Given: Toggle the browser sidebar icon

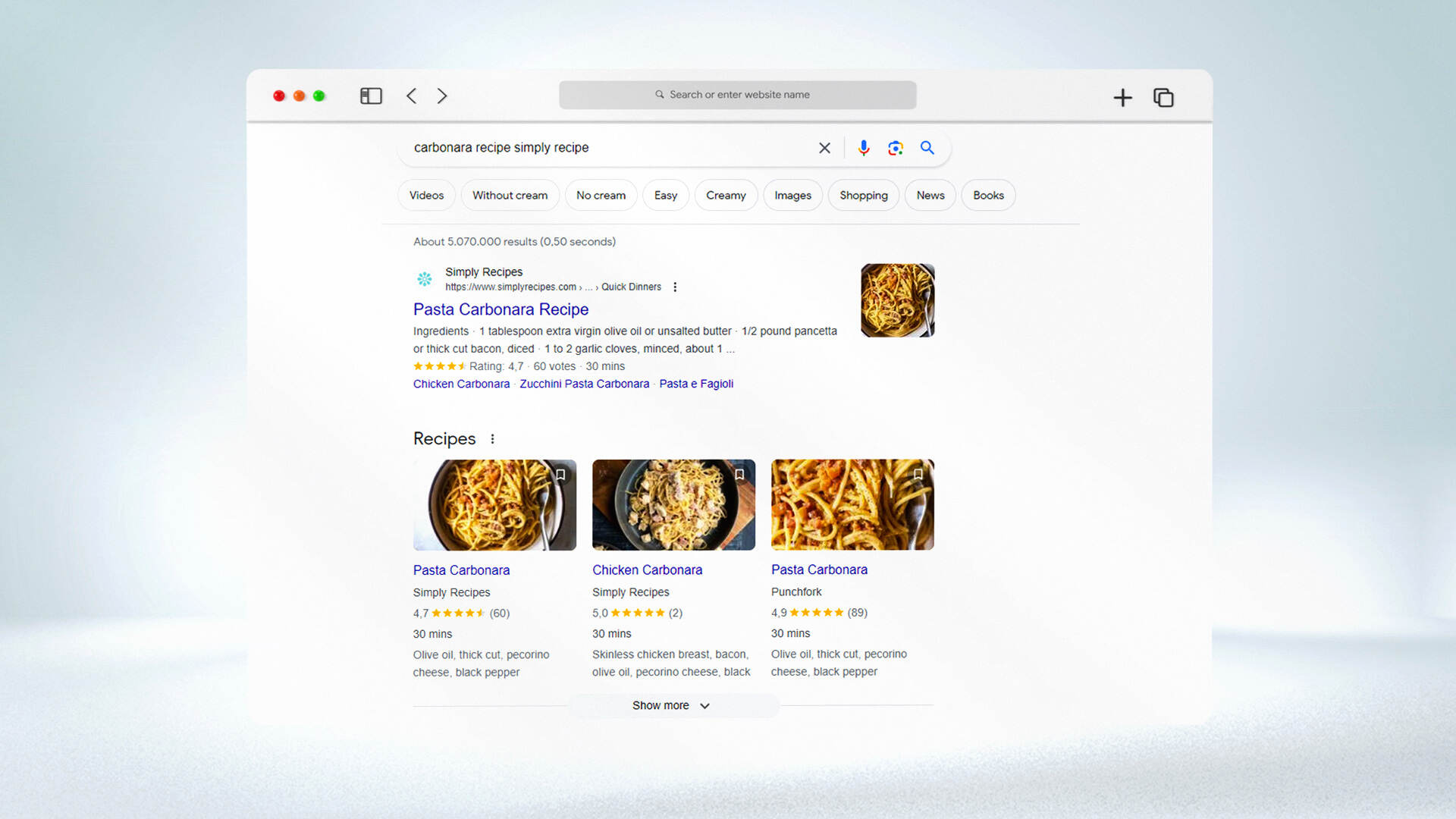Looking at the screenshot, I should (371, 96).
